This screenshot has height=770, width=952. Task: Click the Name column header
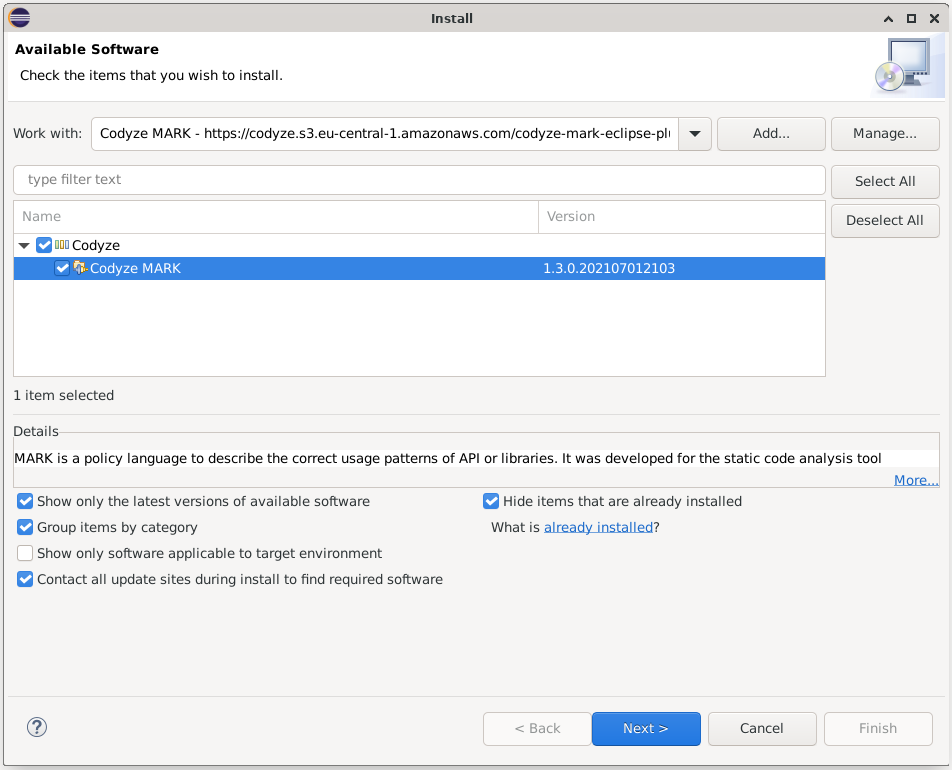[x=275, y=216]
